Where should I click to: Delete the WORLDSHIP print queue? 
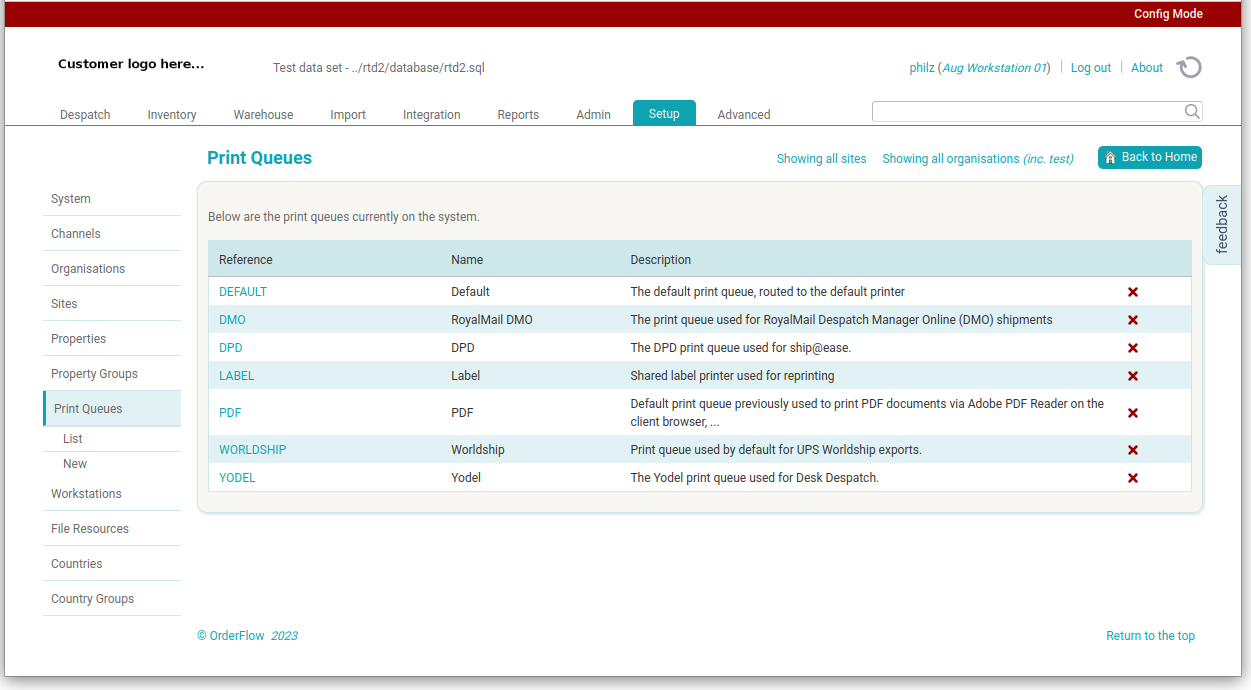[1132, 449]
